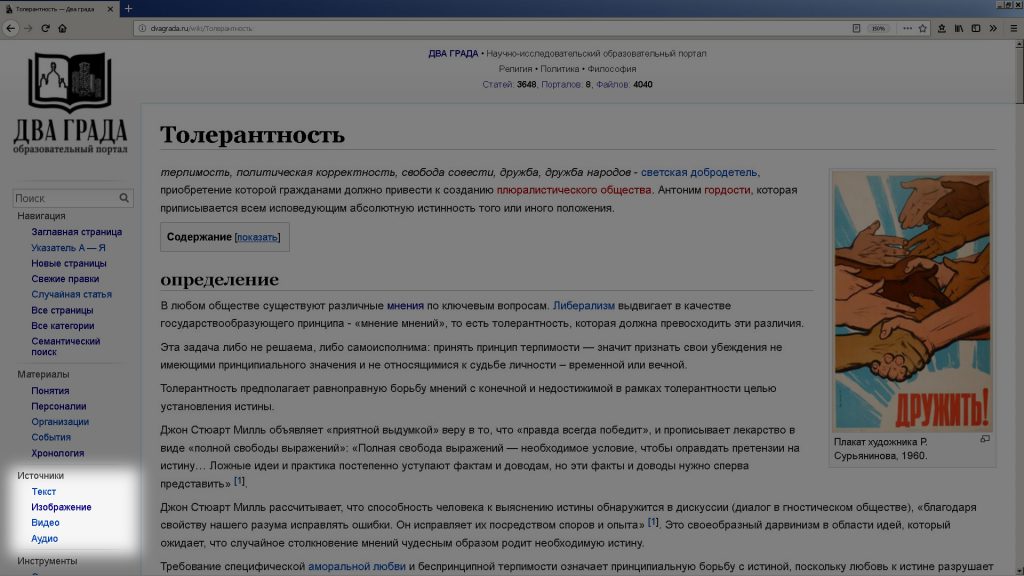
Task: Open Случайная статья link
Action: (71, 295)
